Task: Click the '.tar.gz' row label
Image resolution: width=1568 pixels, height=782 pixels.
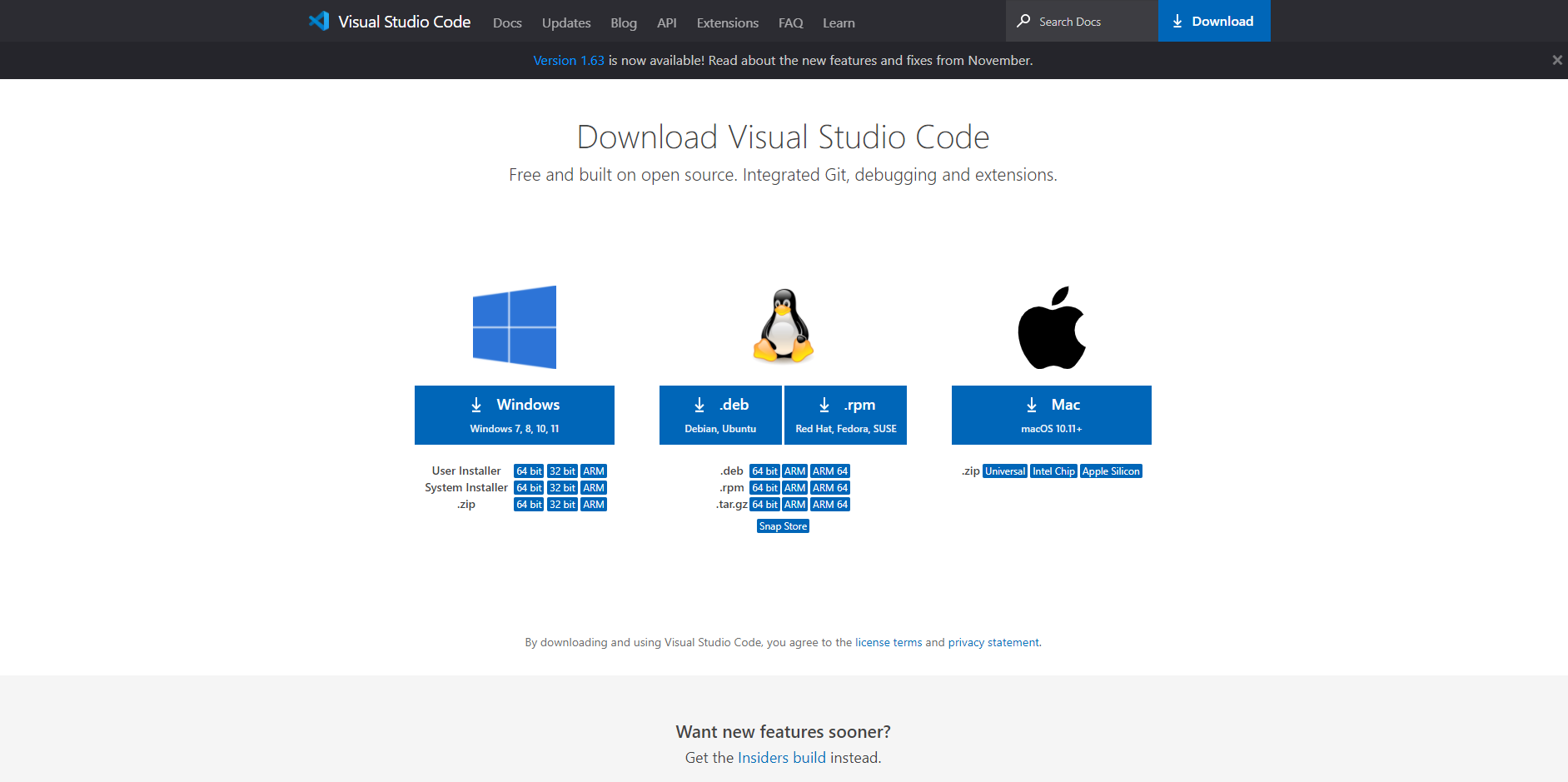Action: click(732, 505)
